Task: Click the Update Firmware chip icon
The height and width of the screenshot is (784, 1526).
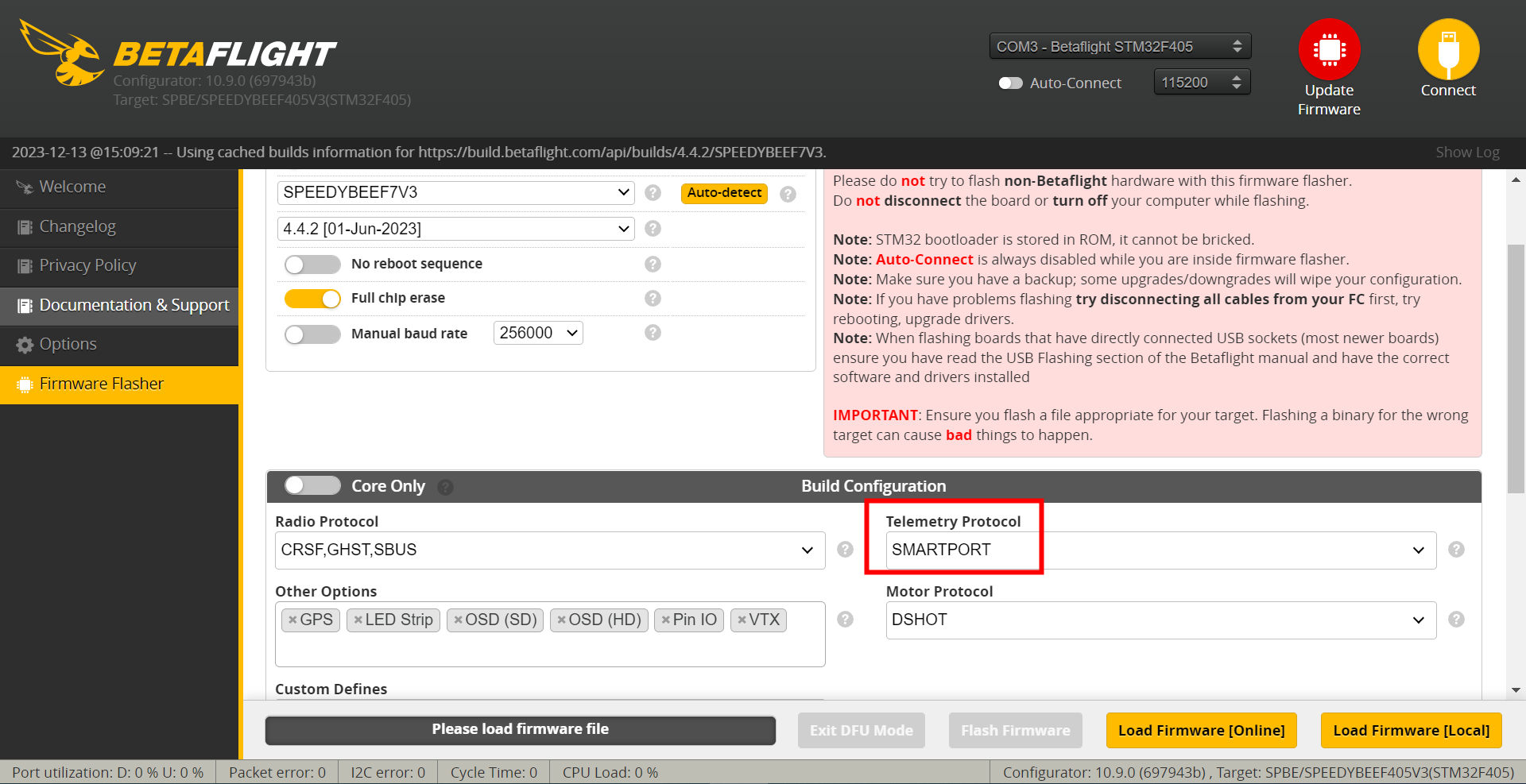Action: 1329,49
